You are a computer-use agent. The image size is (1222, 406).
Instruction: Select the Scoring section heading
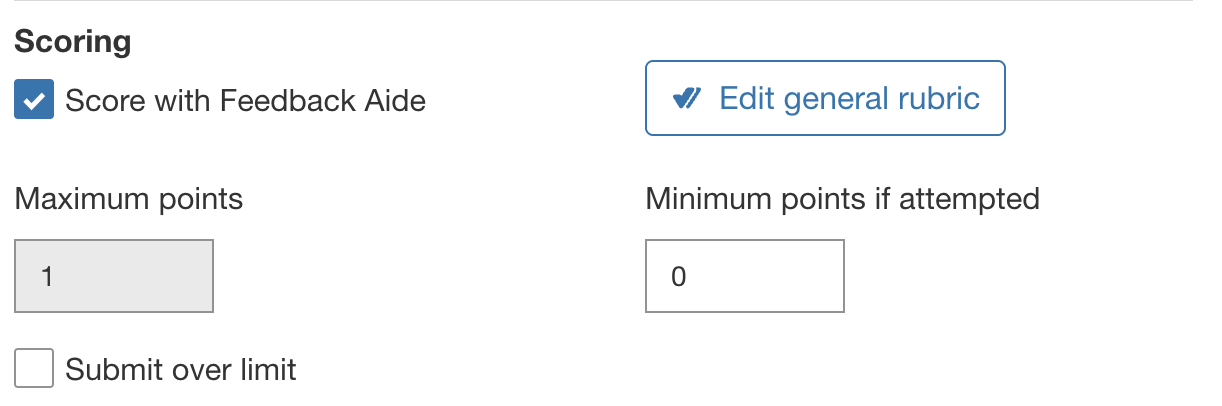point(73,42)
